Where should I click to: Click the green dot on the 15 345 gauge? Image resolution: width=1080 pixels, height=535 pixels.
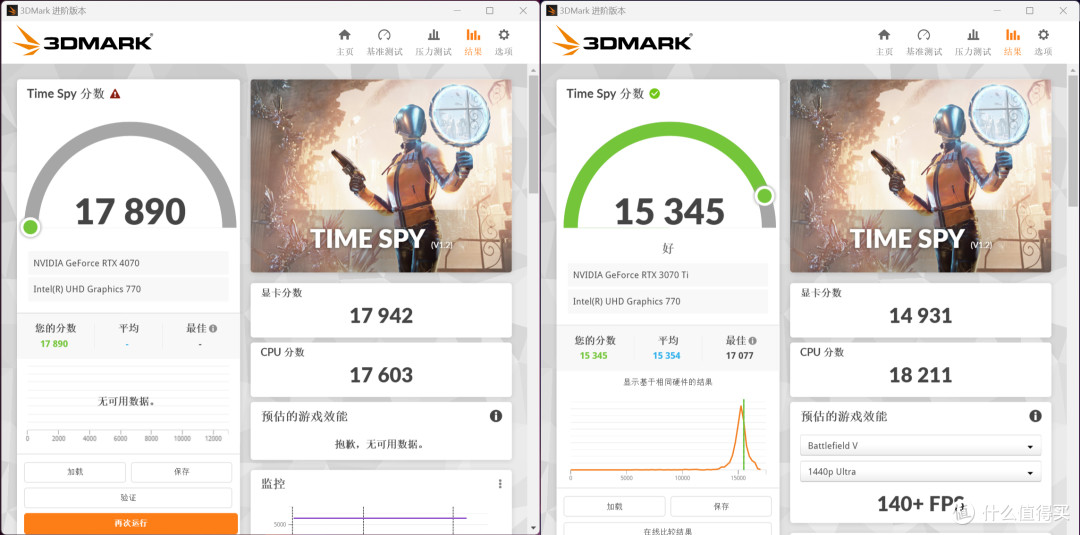[765, 196]
